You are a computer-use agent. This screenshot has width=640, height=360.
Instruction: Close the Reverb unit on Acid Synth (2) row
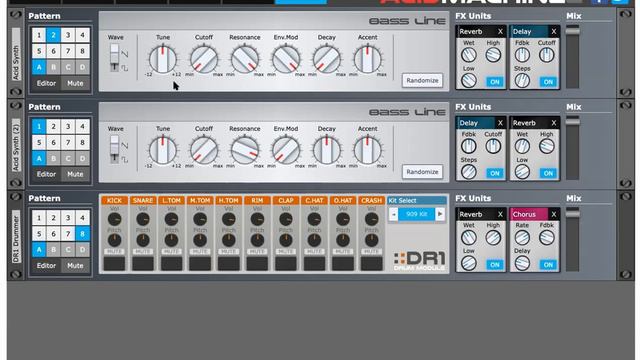point(553,123)
